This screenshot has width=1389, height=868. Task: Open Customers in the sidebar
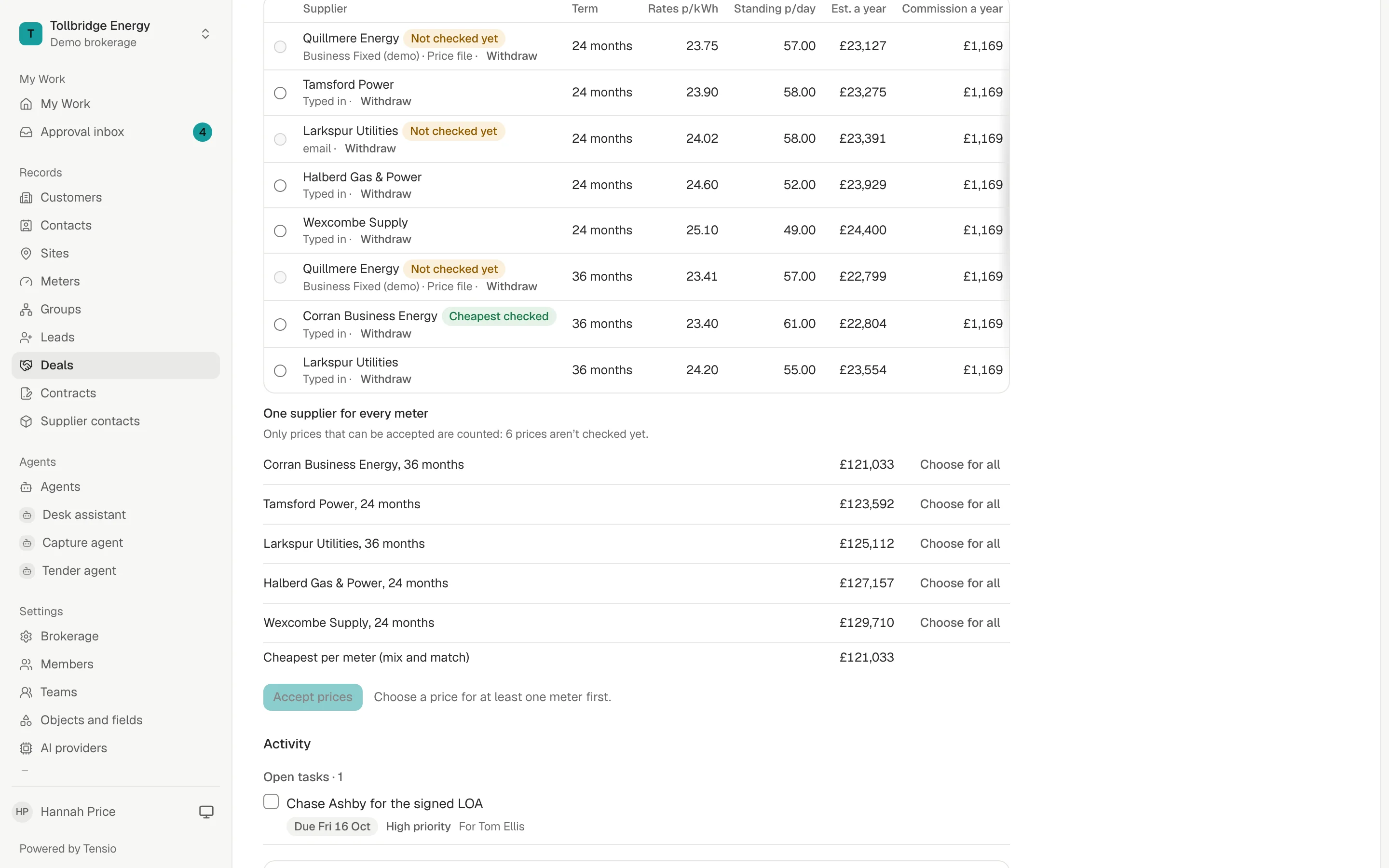[x=115, y=198]
